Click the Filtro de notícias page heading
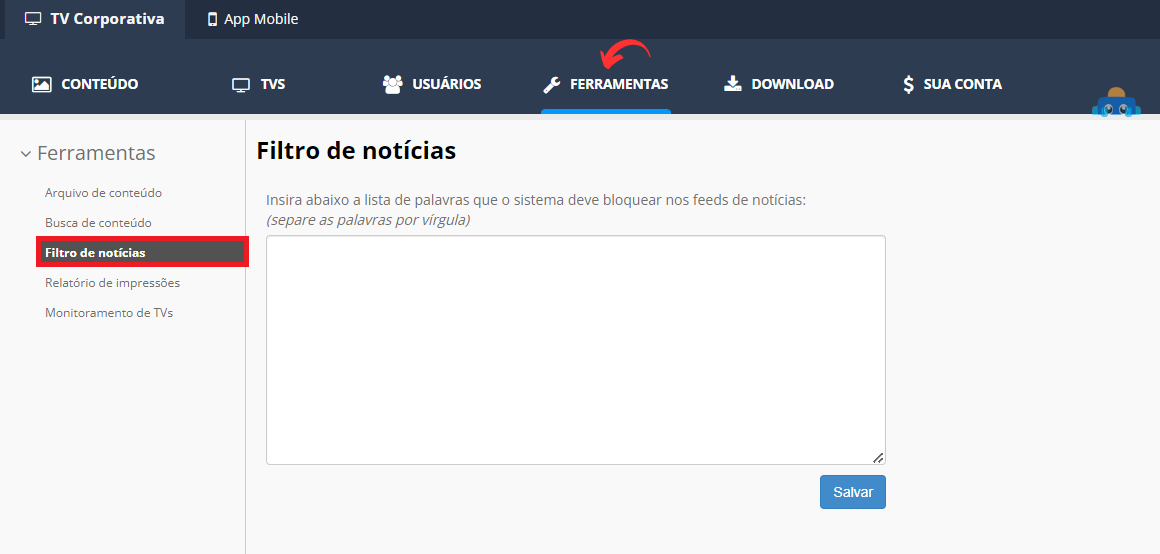 click(x=356, y=151)
